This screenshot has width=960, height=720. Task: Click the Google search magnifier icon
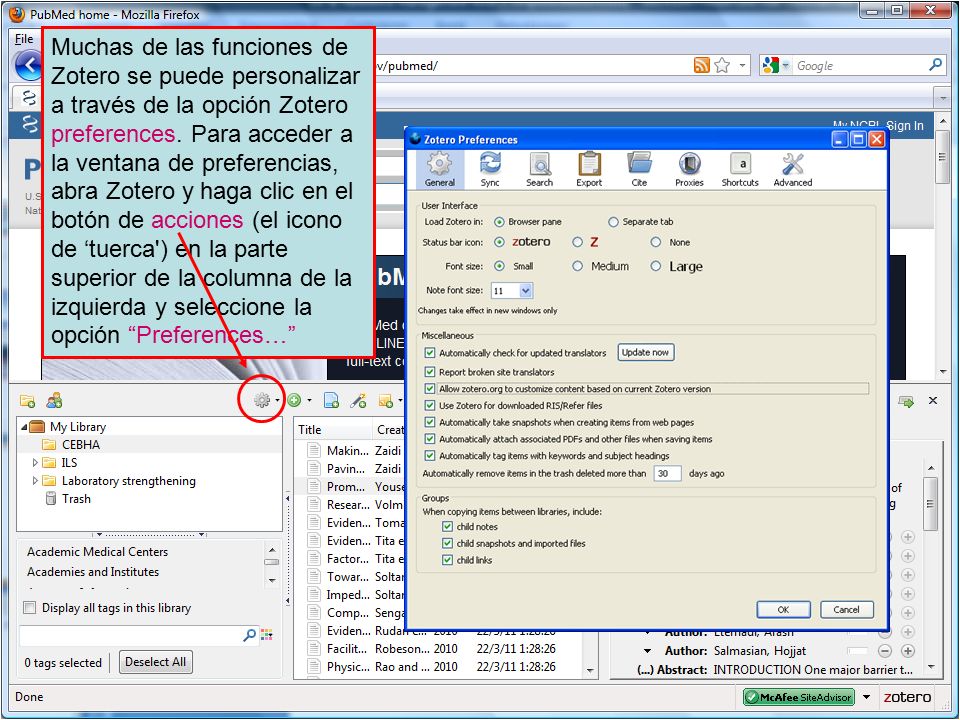pyautogui.click(x=936, y=64)
